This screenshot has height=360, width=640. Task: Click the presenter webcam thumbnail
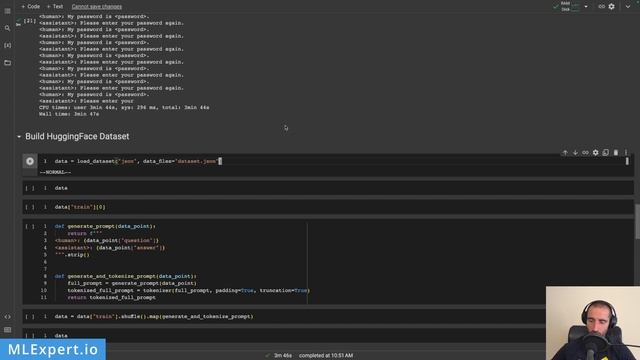click(593, 323)
